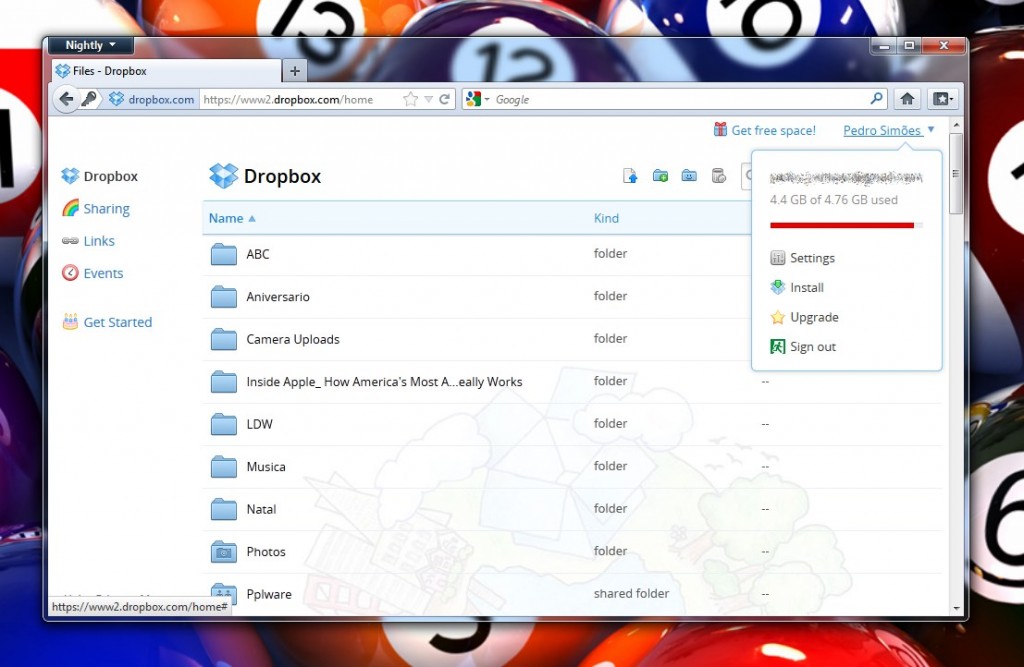
Task: Open the Sharing link in sidebar
Action: coord(106,208)
